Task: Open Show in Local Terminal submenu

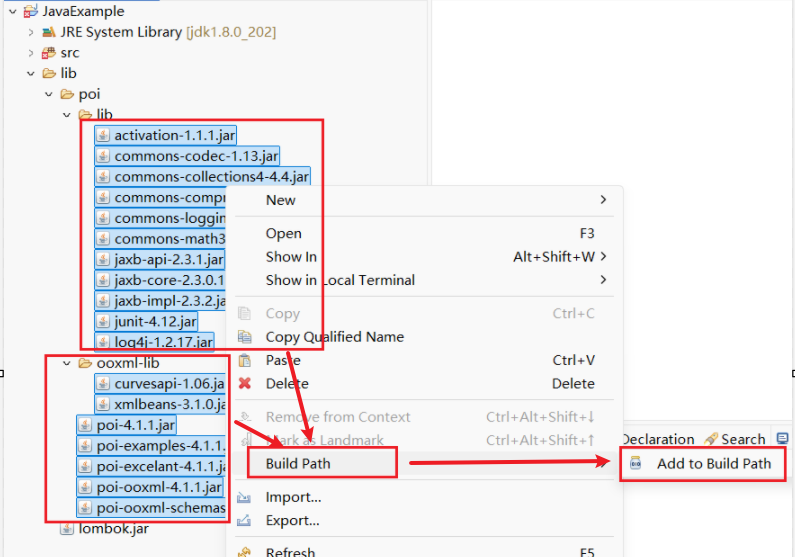Action: 424,280
